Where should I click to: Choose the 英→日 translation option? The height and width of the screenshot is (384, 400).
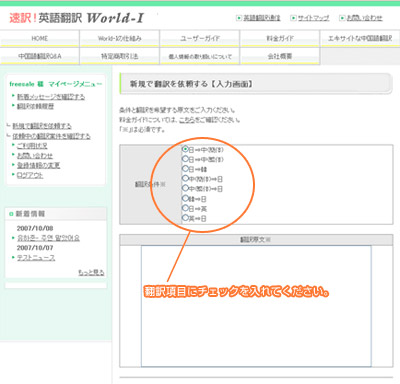tap(185, 218)
